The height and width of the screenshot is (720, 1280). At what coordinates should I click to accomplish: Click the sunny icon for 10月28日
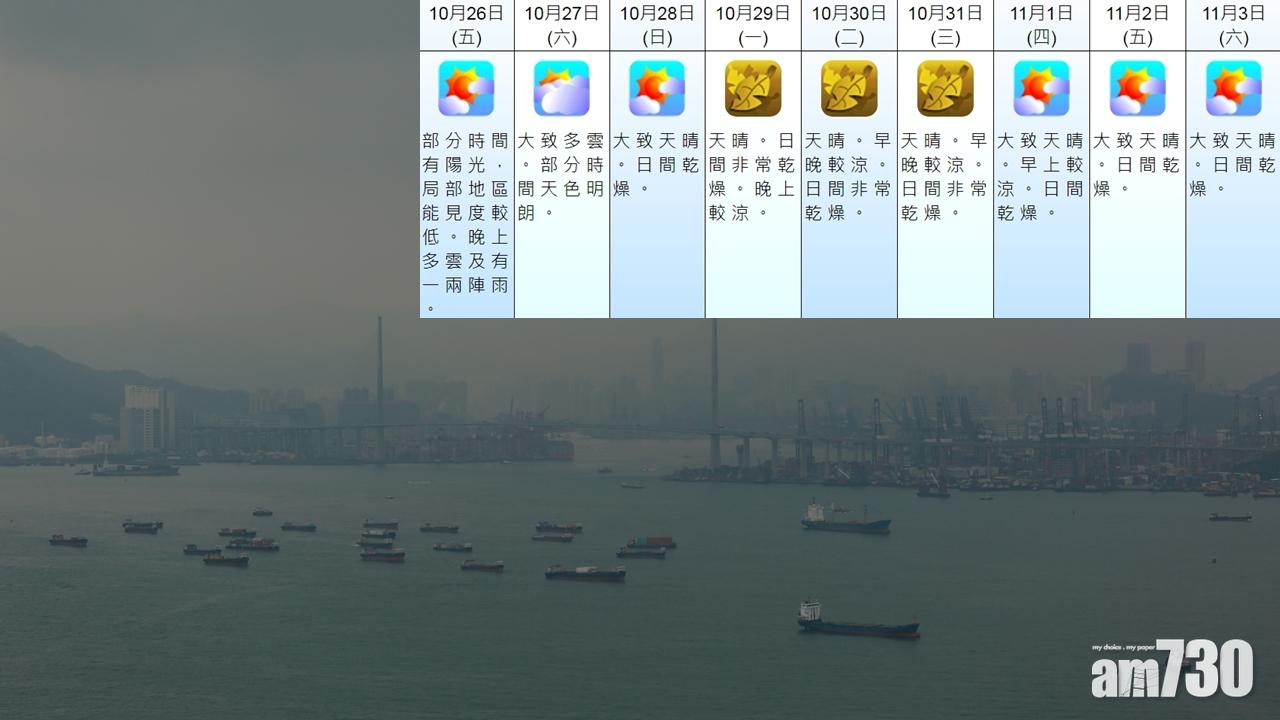pyautogui.click(x=657, y=89)
